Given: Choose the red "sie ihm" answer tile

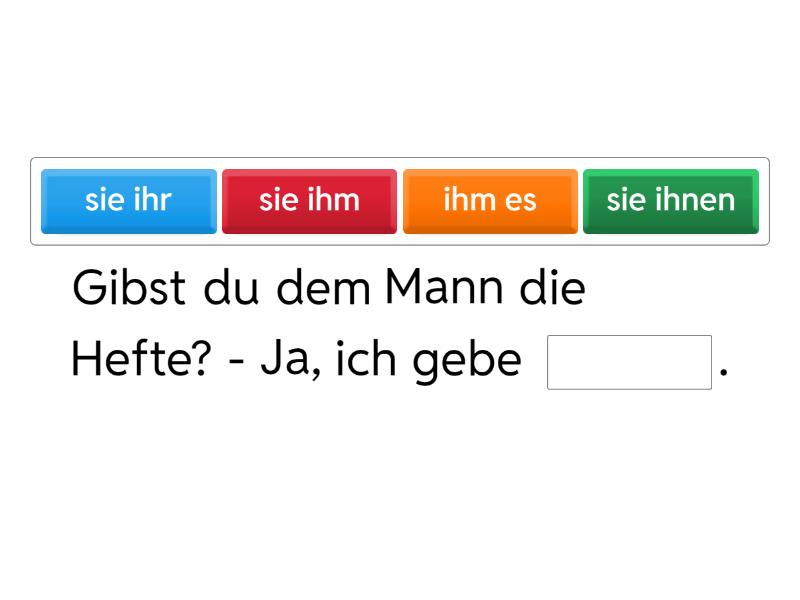Looking at the screenshot, I should point(309,202).
